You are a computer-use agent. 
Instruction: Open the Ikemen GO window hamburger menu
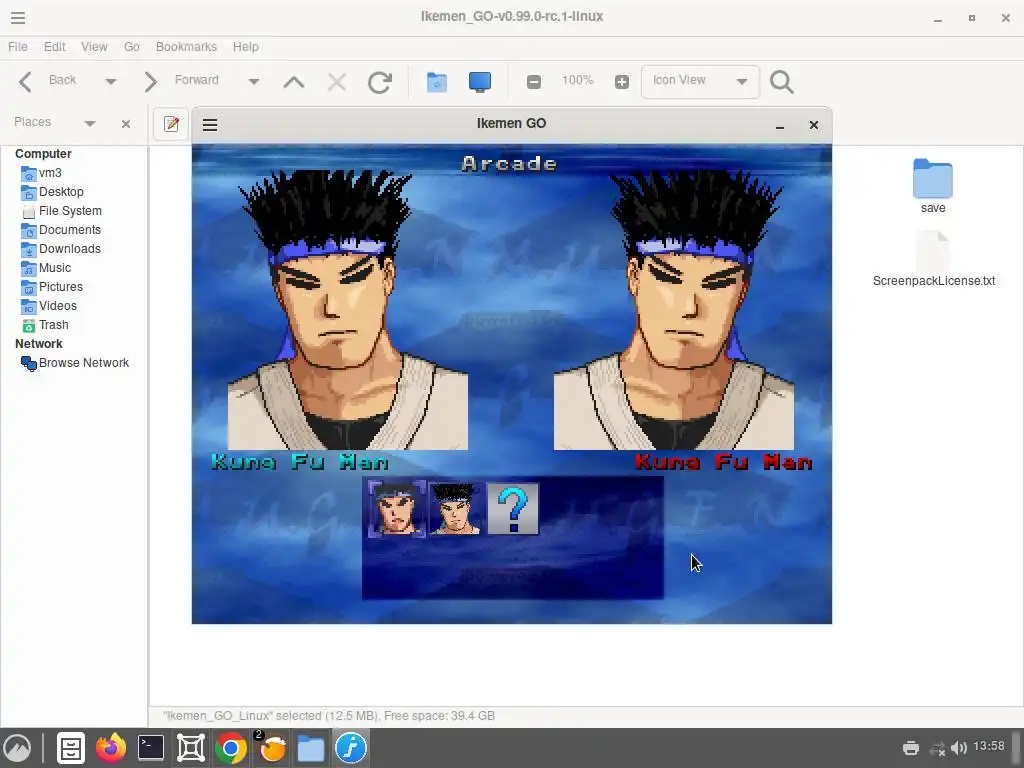pos(210,125)
